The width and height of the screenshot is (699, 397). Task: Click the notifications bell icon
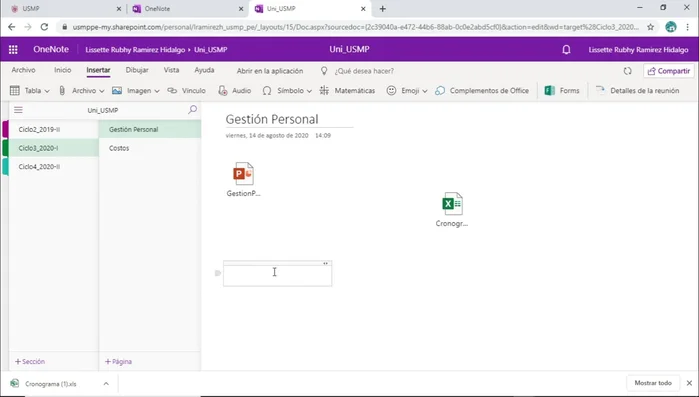click(566, 49)
